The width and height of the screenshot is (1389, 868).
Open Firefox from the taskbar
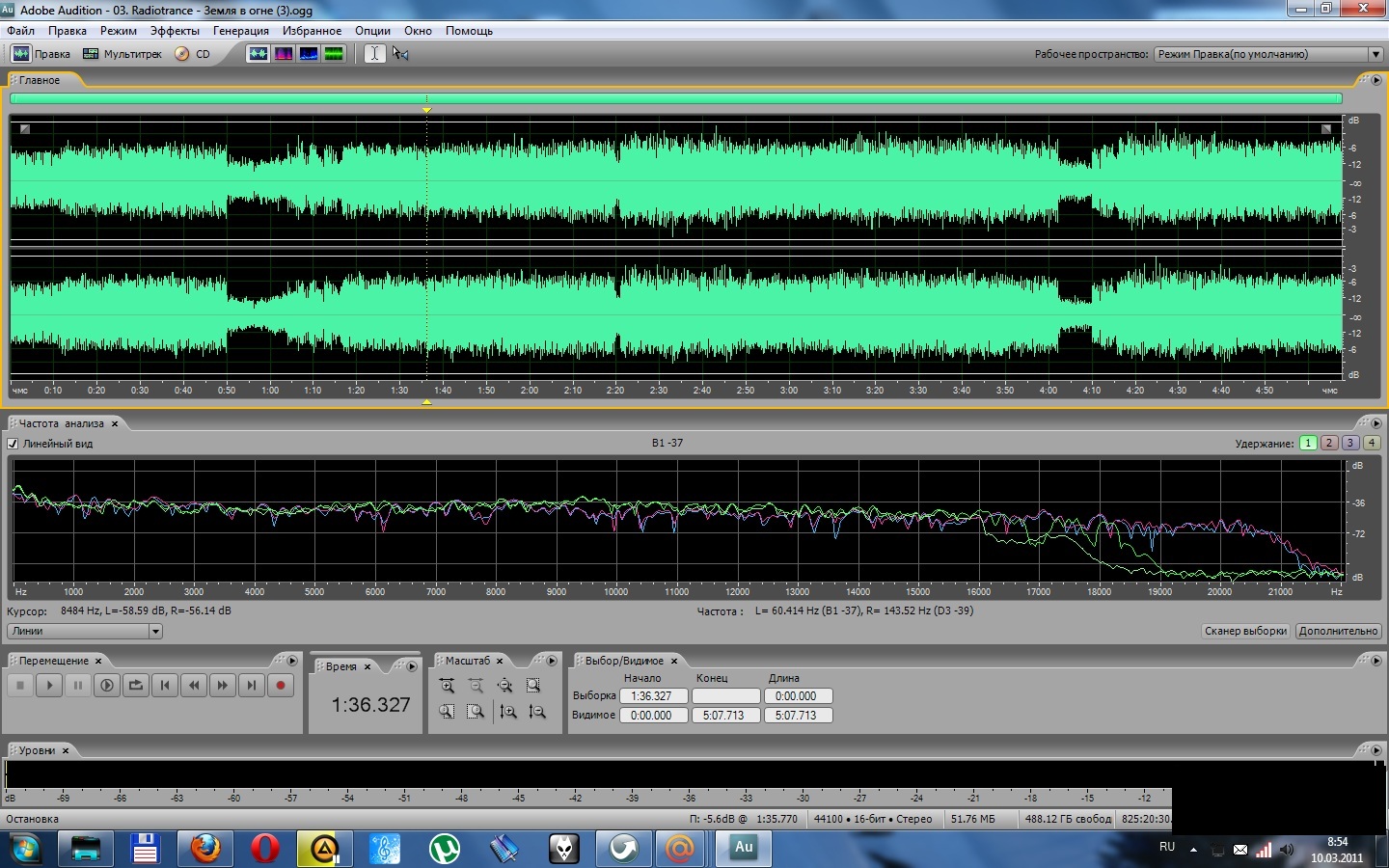205,849
